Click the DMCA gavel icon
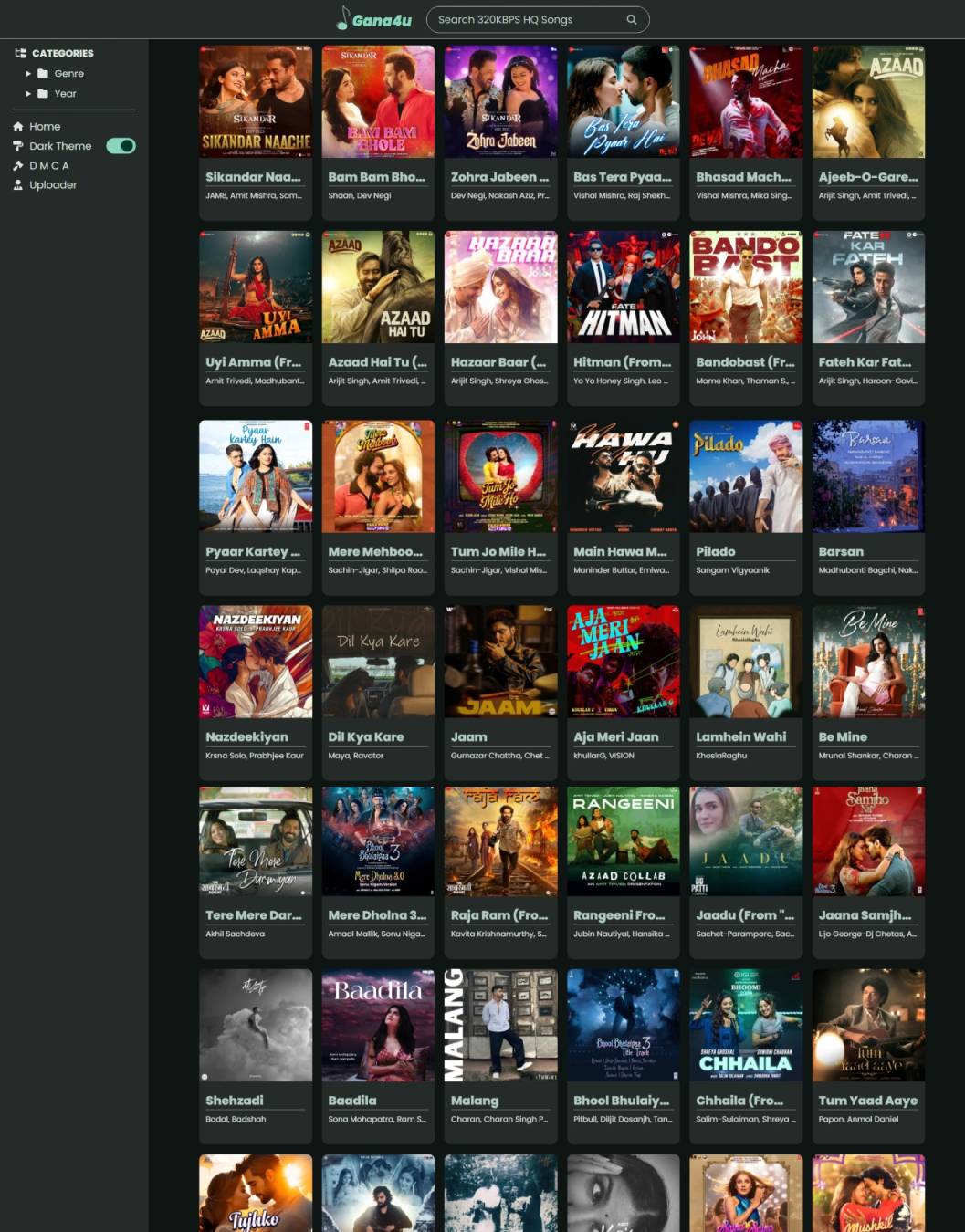The width and height of the screenshot is (965, 1232). [18, 166]
